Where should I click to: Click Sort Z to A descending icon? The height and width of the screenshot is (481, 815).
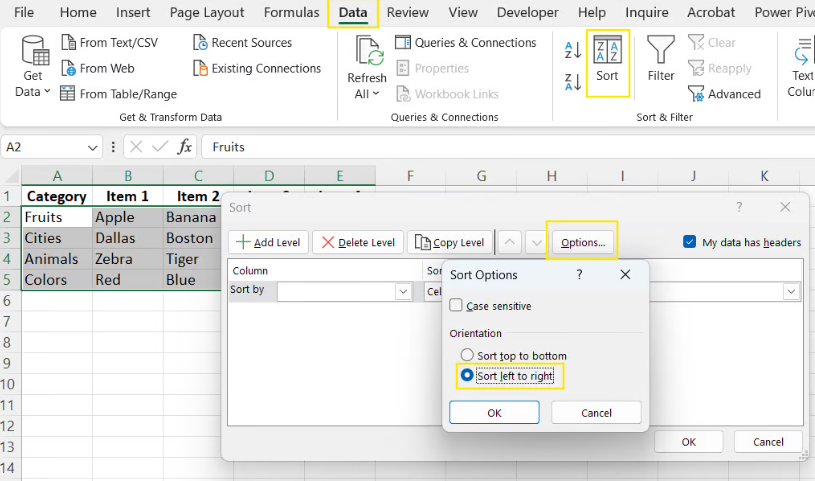coord(573,81)
